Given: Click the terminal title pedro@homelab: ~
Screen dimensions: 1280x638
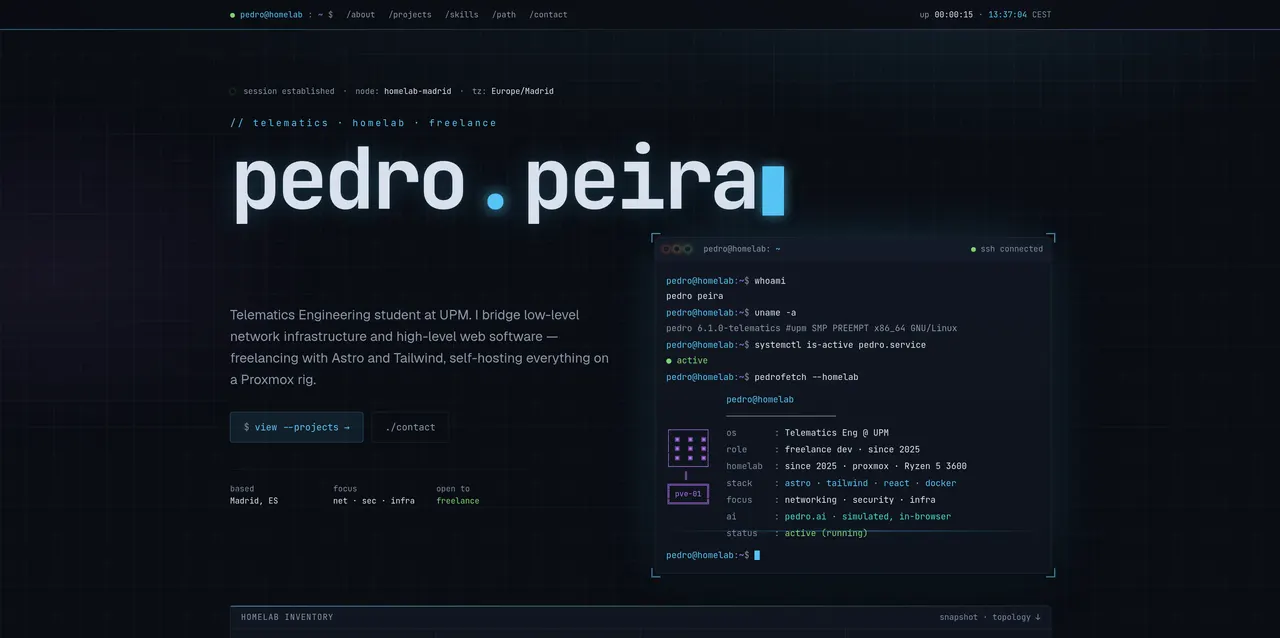Looking at the screenshot, I should point(742,249).
